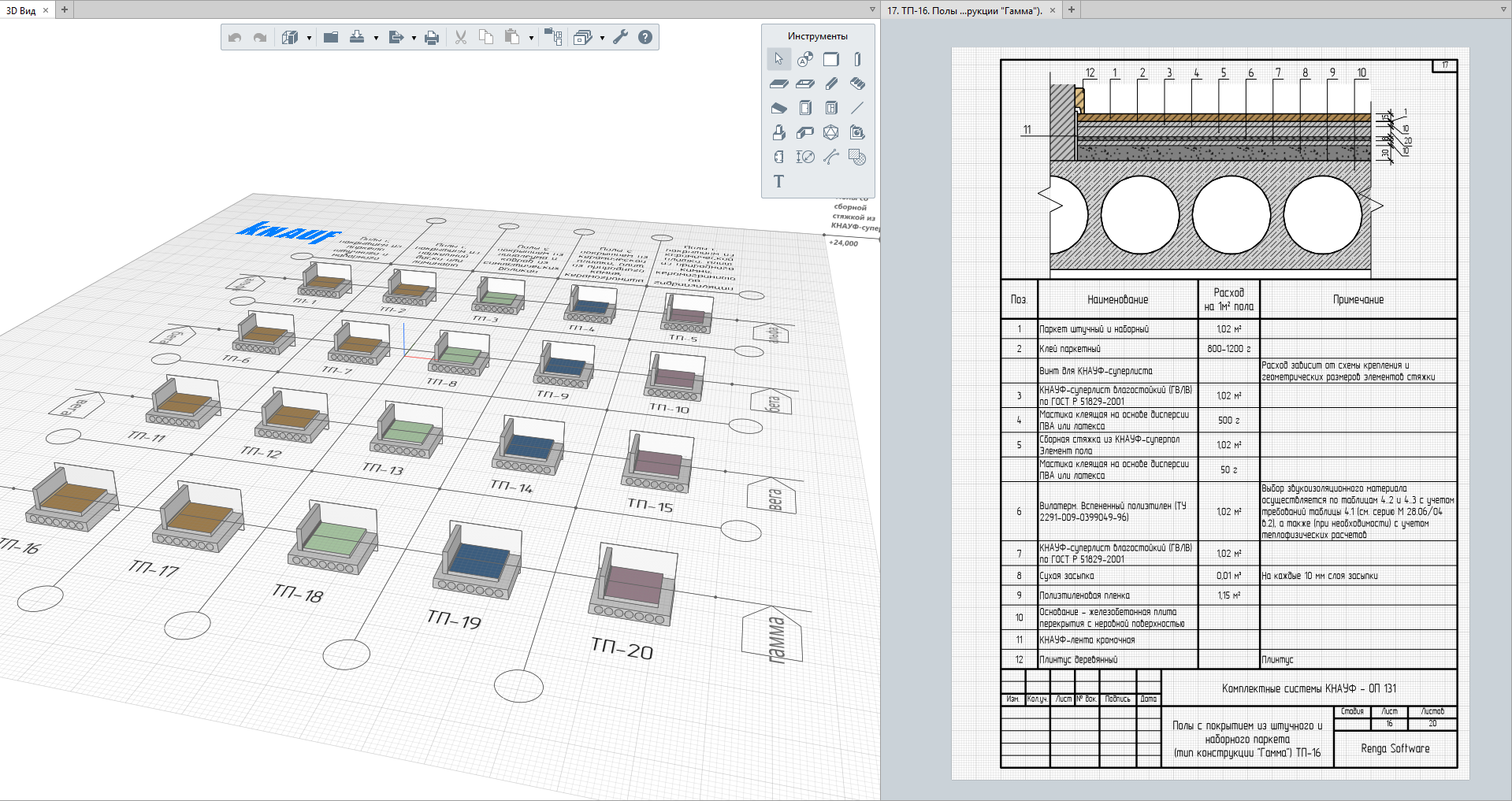Select the Text tool
Viewport: 1512px width, 801px height.
click(778, 181)
